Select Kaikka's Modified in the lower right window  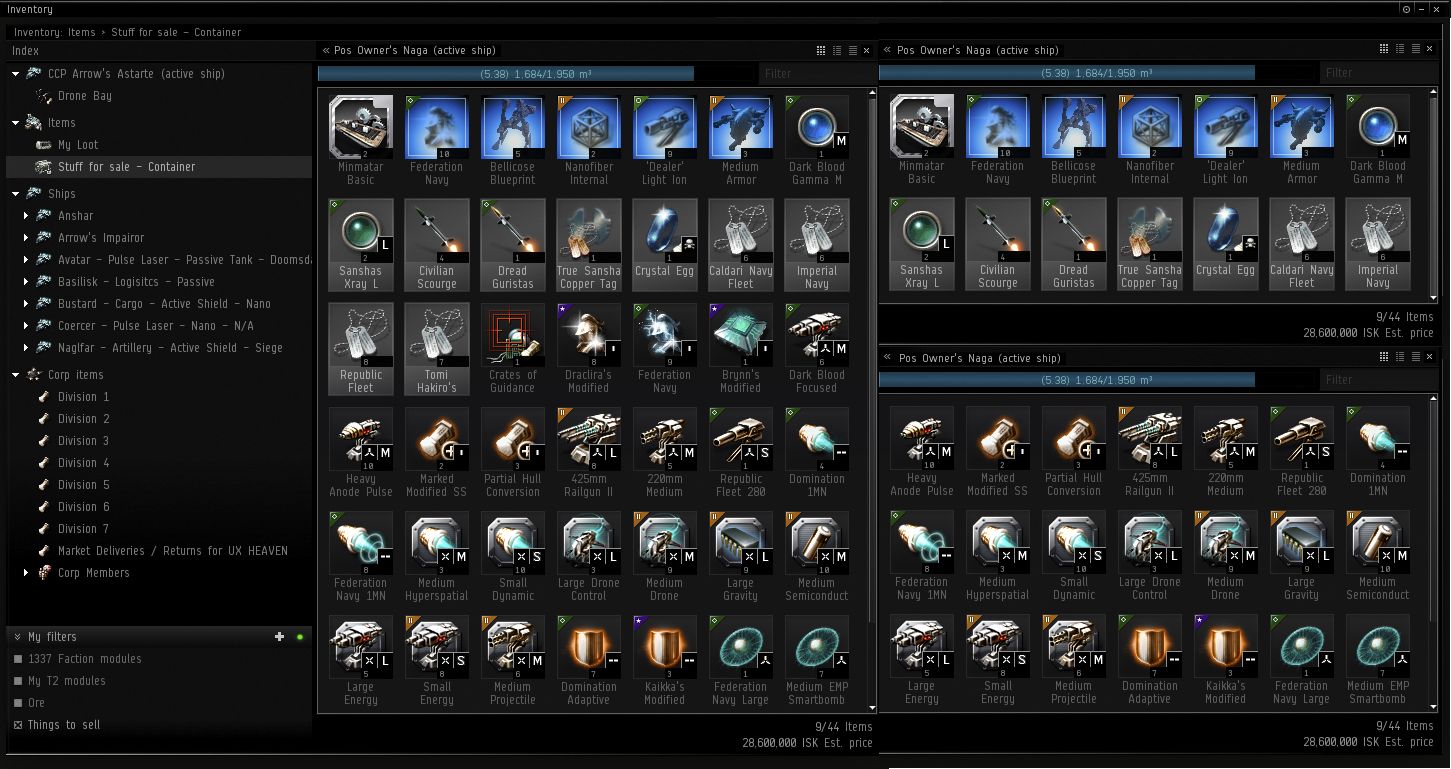[x=1225, y=660]
